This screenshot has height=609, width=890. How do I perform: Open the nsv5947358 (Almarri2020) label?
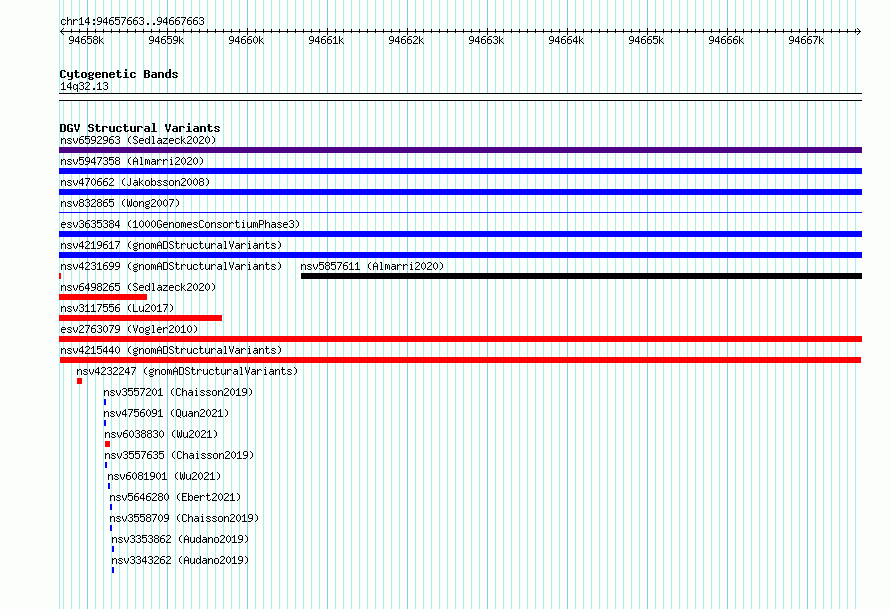(132, 161)
